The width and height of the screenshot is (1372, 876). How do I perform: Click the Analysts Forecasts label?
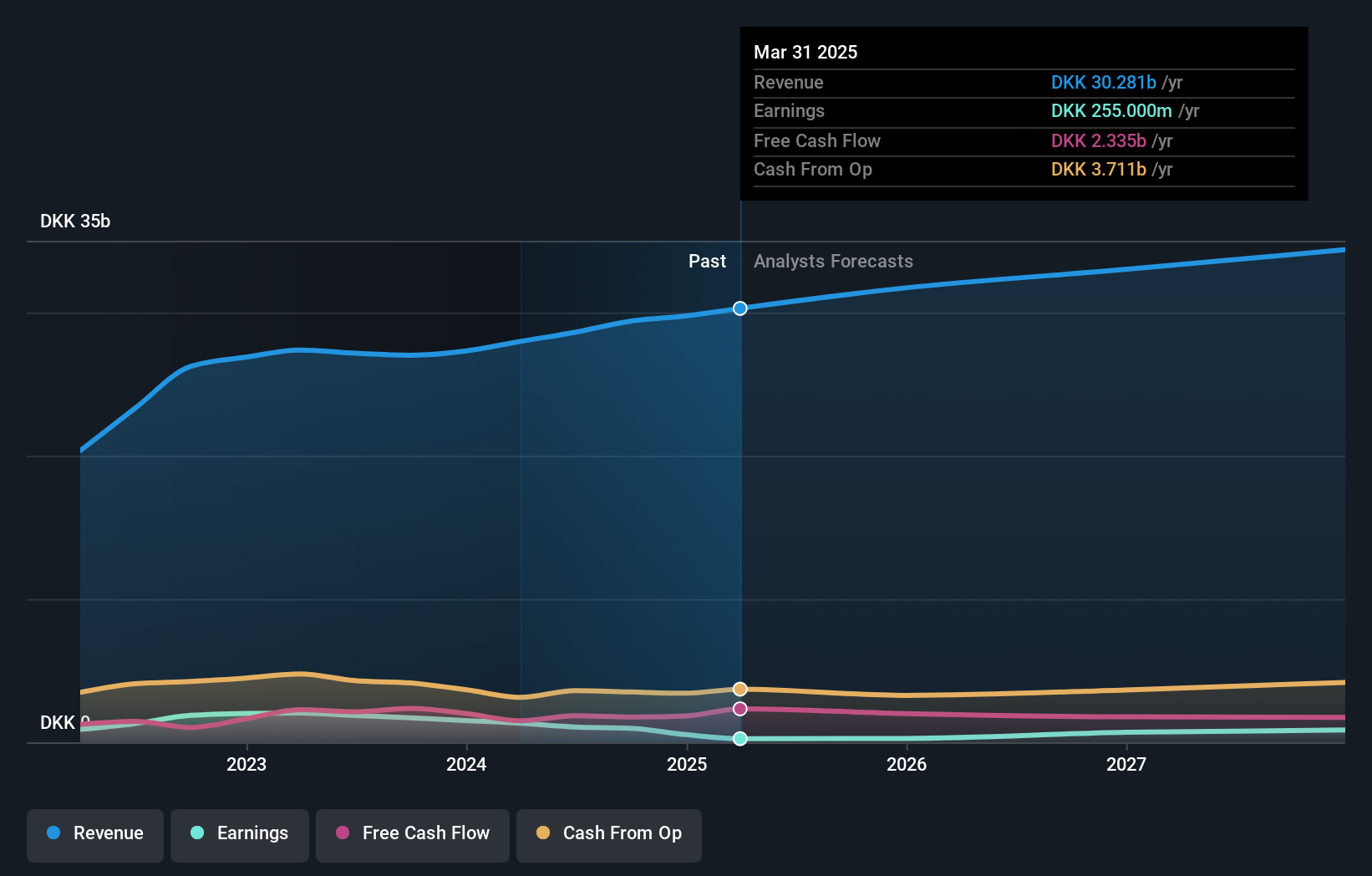tap(833, 261)
